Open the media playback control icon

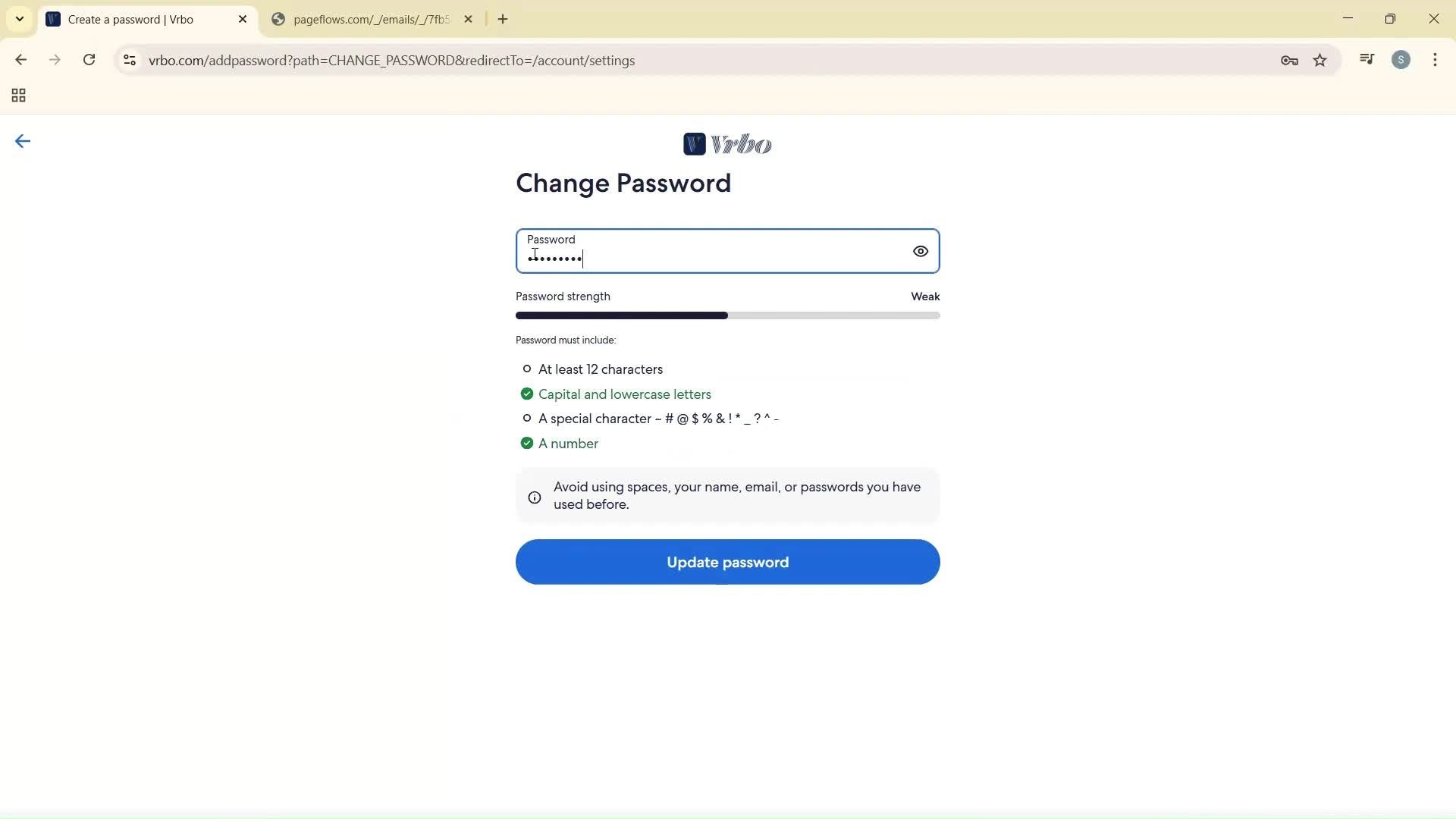[x=1367, y=59]
